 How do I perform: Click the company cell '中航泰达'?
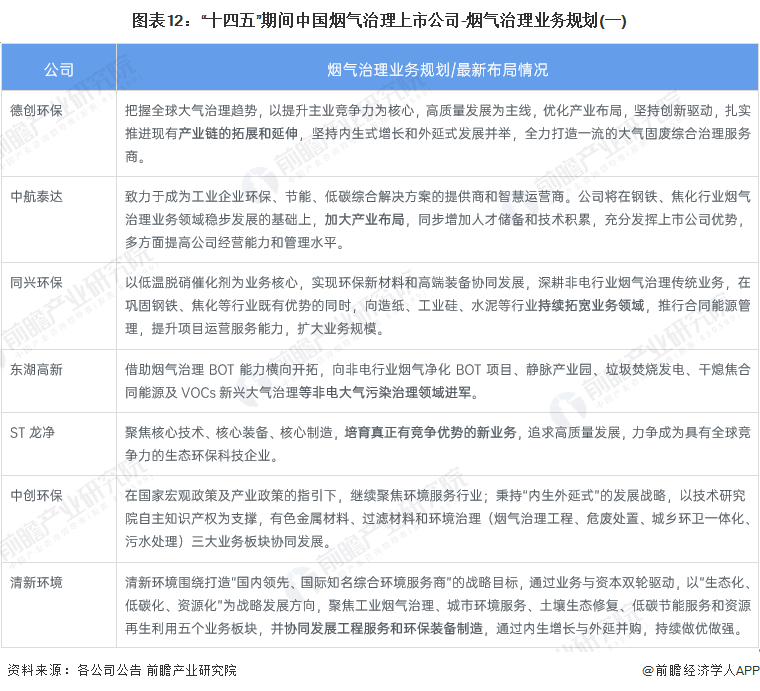[x=36, y=197]
